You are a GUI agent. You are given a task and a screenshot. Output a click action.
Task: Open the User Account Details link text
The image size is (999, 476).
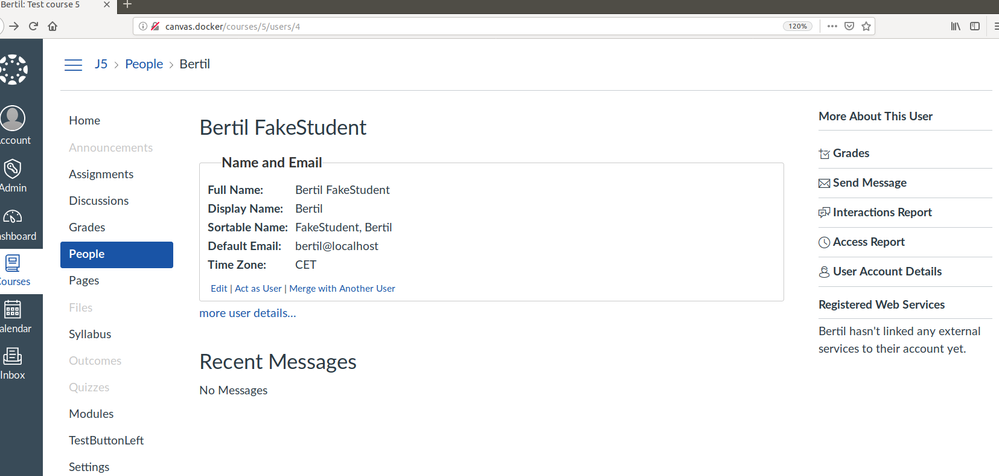click(x=888, y=271)
